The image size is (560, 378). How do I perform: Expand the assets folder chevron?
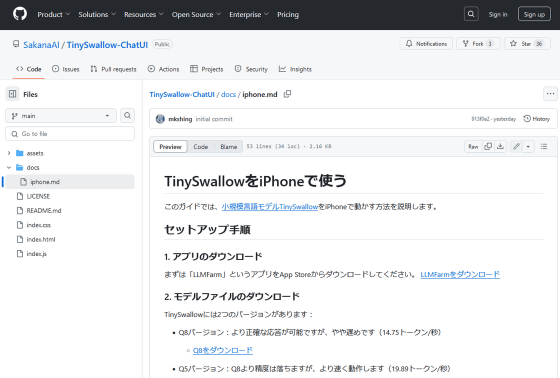(9, 153)
